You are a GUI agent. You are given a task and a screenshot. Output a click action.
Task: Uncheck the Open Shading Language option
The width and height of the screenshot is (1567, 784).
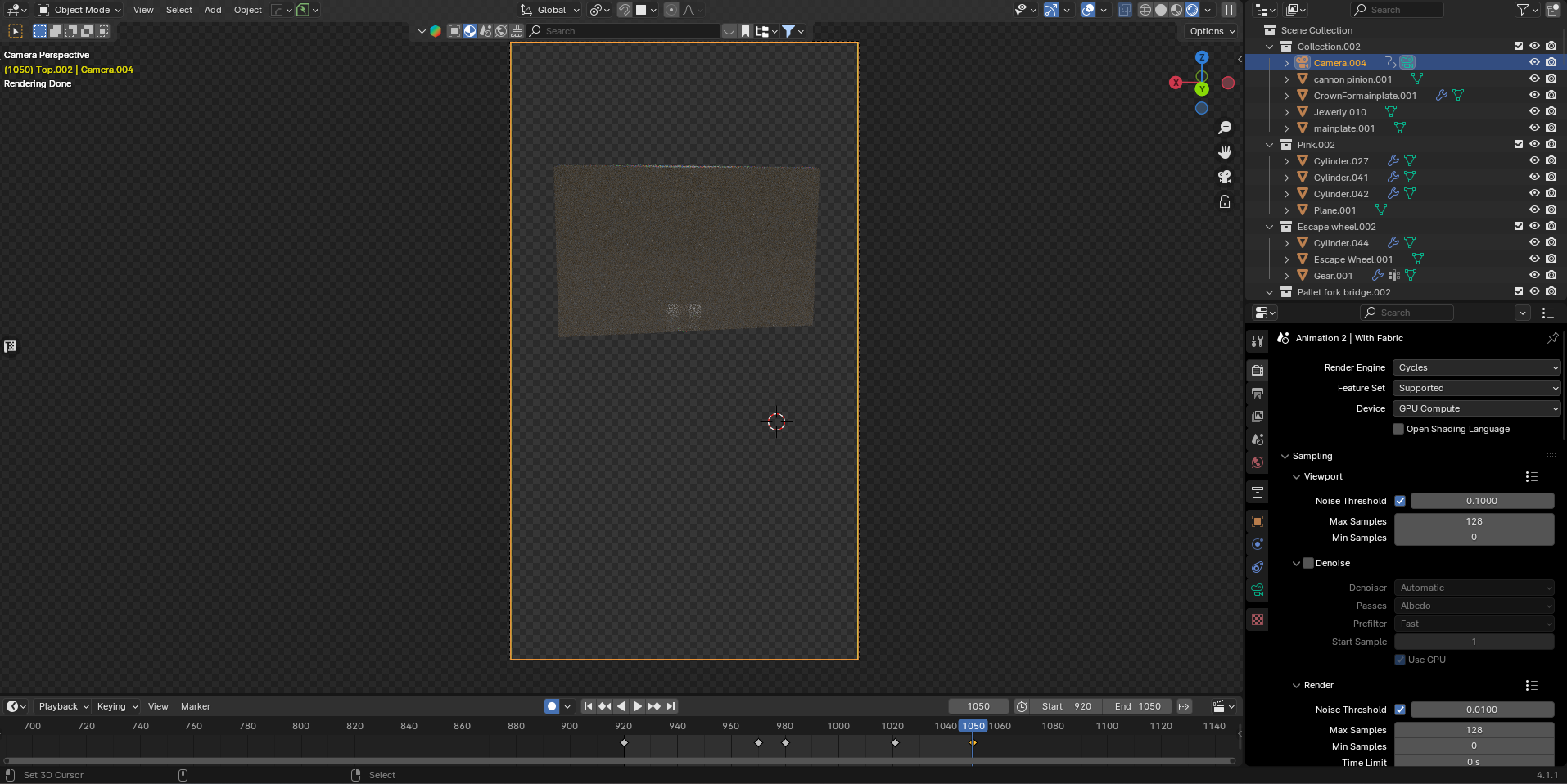[1399, 429]
